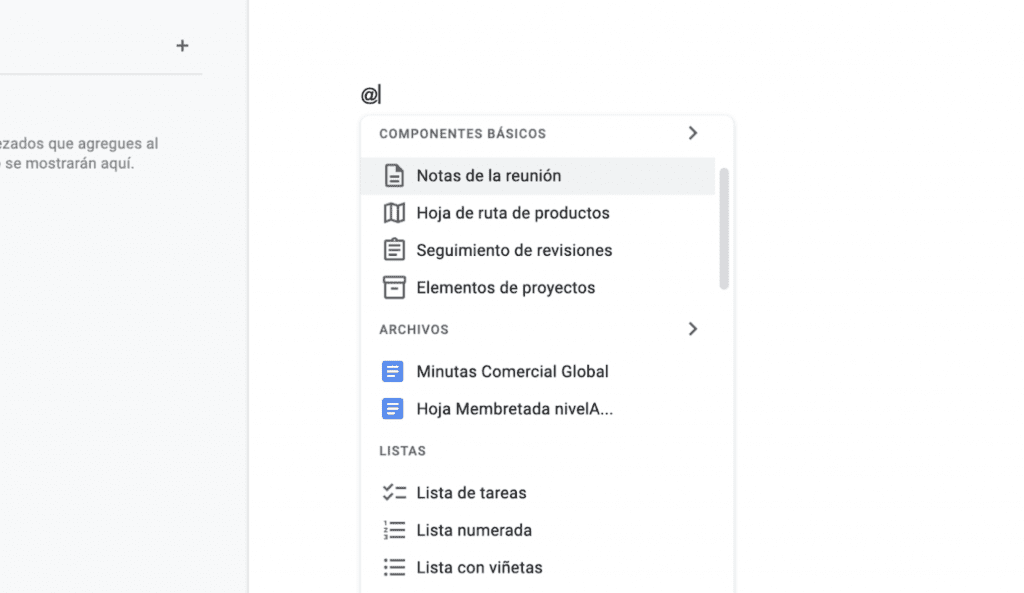This screenshot has width=1024, height=593.
Task: Click the dropdown menu scrollbar
Action: [x=724, y=229]
